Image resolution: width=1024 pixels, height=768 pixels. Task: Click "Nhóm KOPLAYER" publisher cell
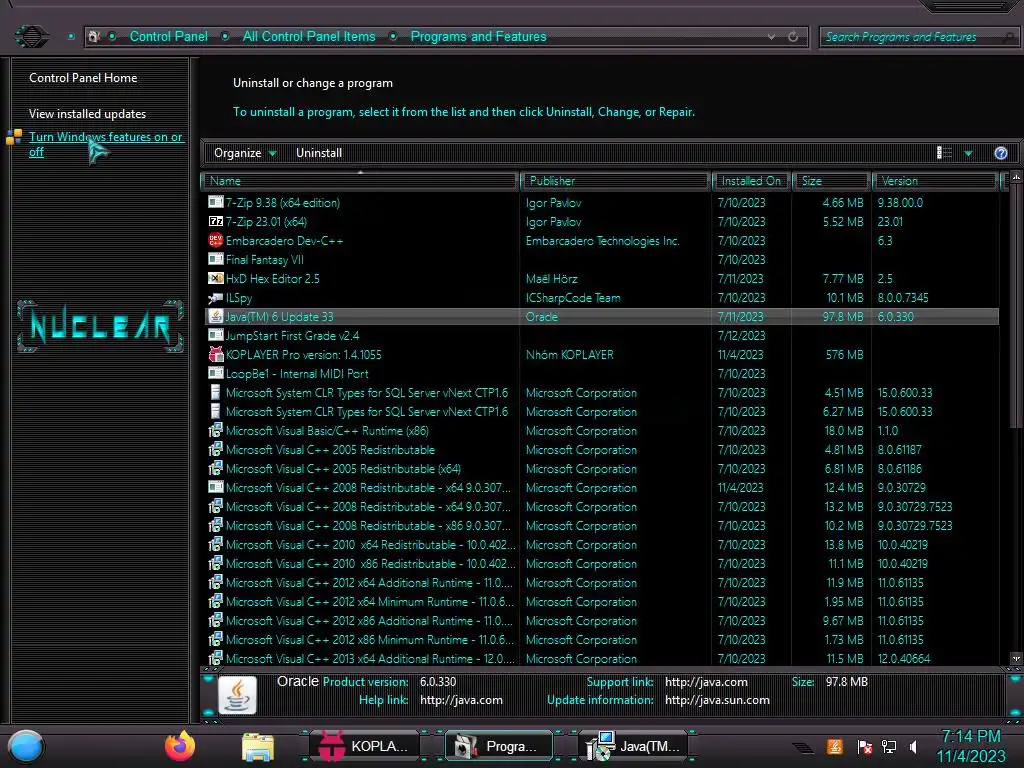pyautogui.click(x=569, y=355)
